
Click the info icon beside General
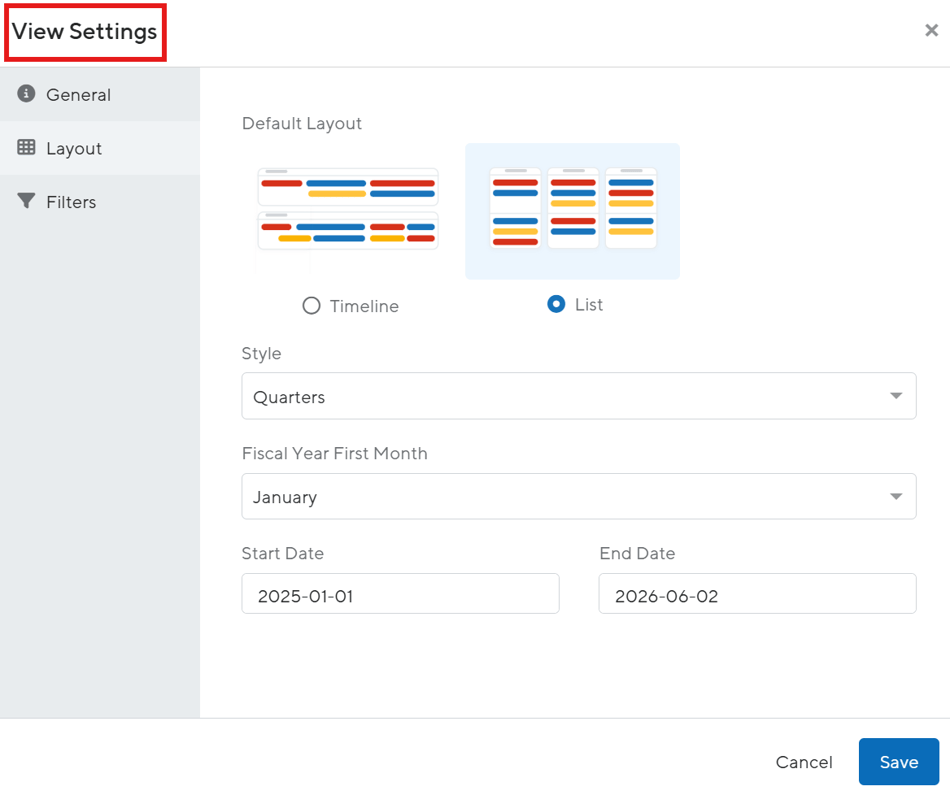tap(27, 94)
